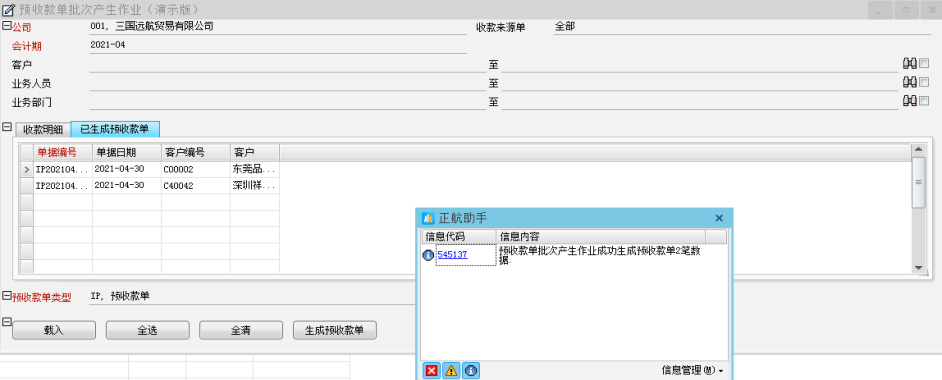The height and width of the screenshot is (380, 942).
Task: Click the binoculars lookup icon for 业务人员
Action: click(910, 82)
